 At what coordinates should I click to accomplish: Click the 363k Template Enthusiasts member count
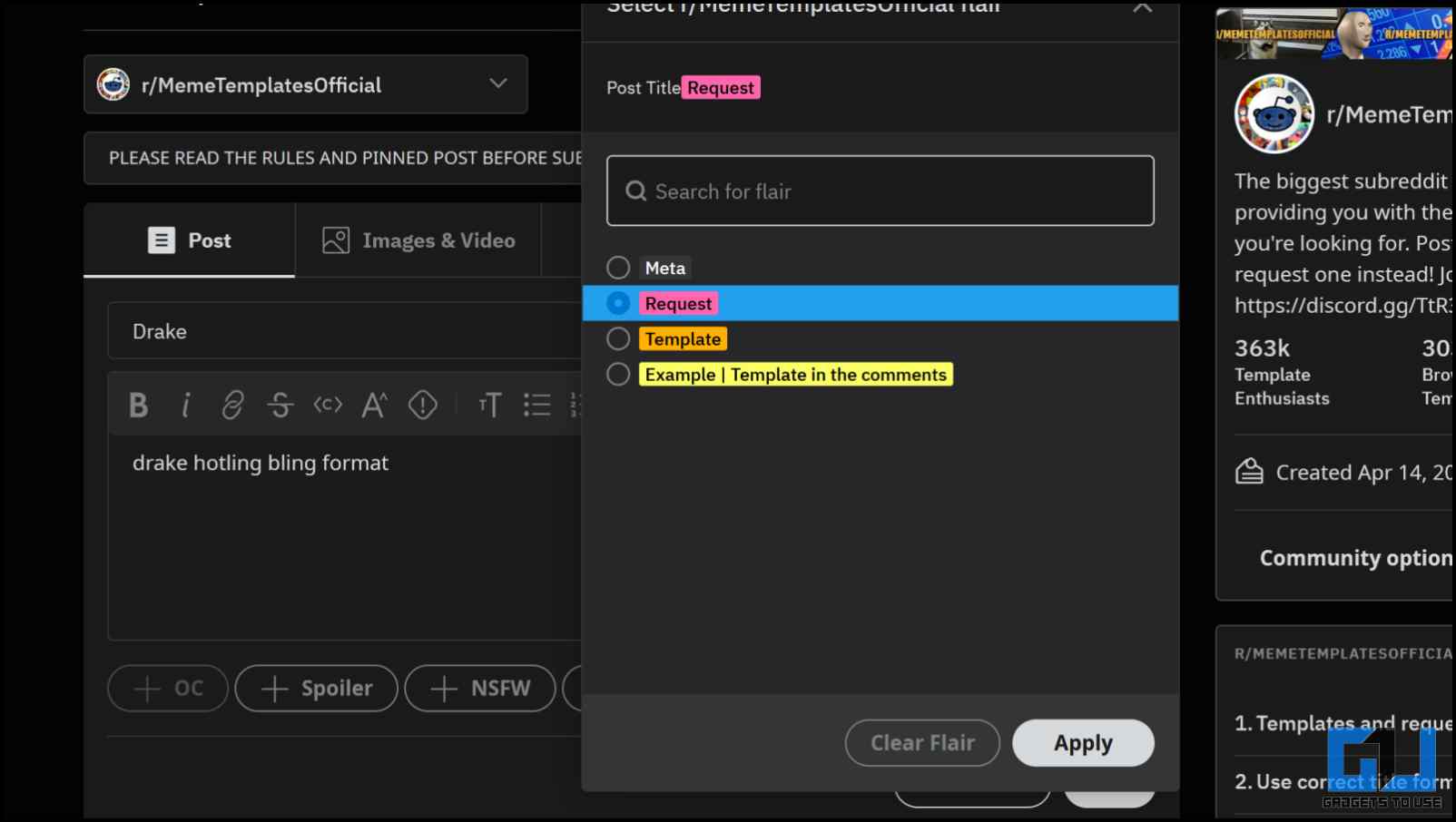pyautogui.click(x=1282, y=372)
